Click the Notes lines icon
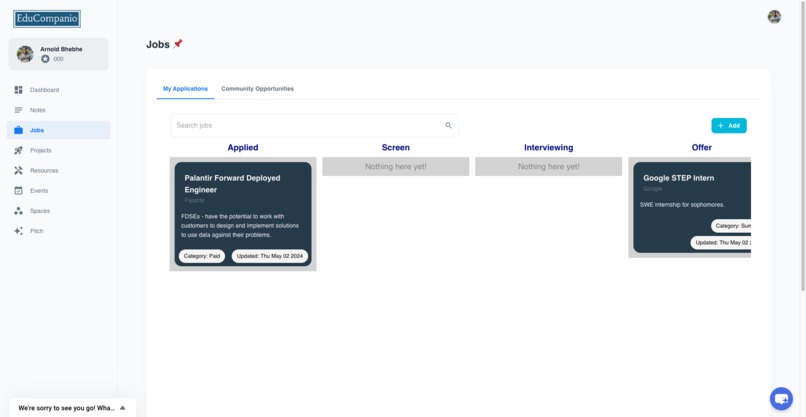The height and width of the screenshot is (417, 806). 19,110
